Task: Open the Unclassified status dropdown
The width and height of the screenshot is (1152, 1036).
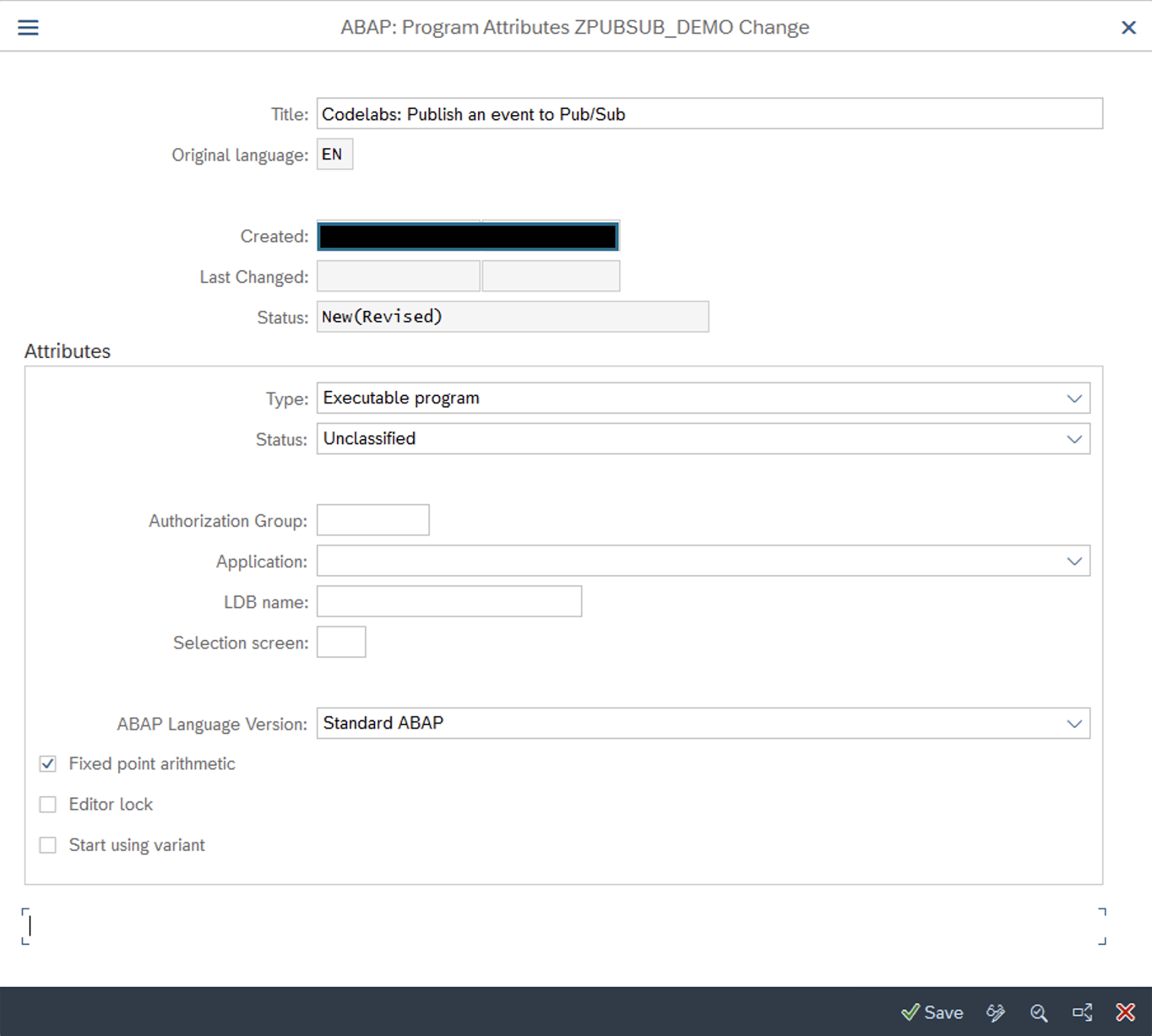Action: [1074, 439]
